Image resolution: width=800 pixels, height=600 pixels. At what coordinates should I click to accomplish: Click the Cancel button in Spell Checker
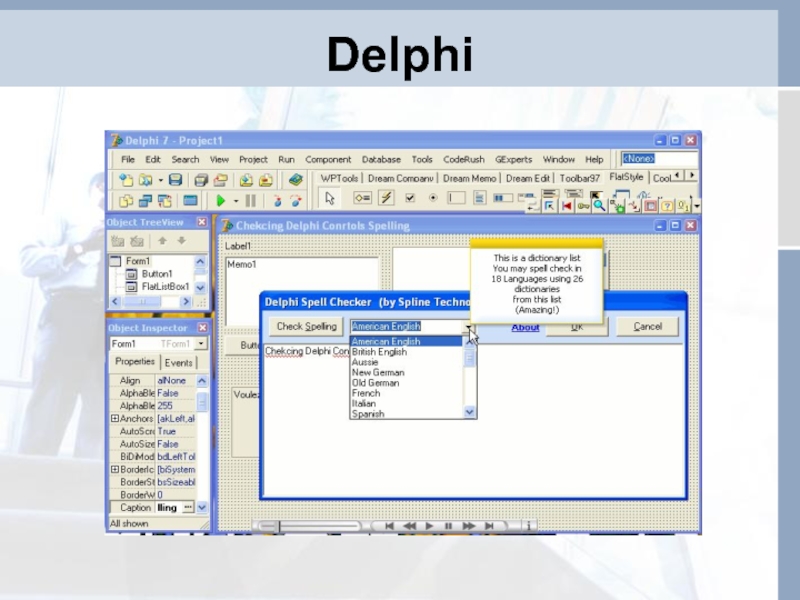[647, 327]
